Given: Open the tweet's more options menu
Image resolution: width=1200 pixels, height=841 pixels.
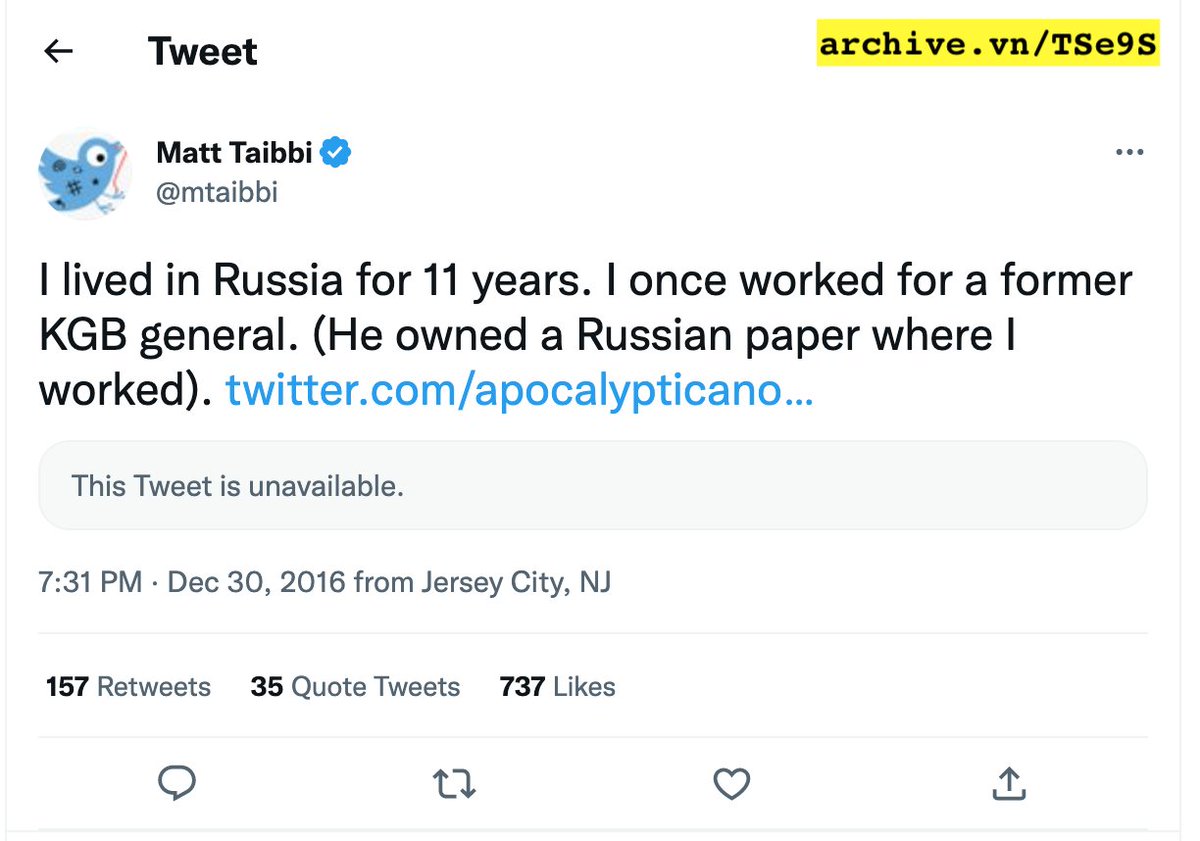Looking at the screenshot, I should [1128, 153].
